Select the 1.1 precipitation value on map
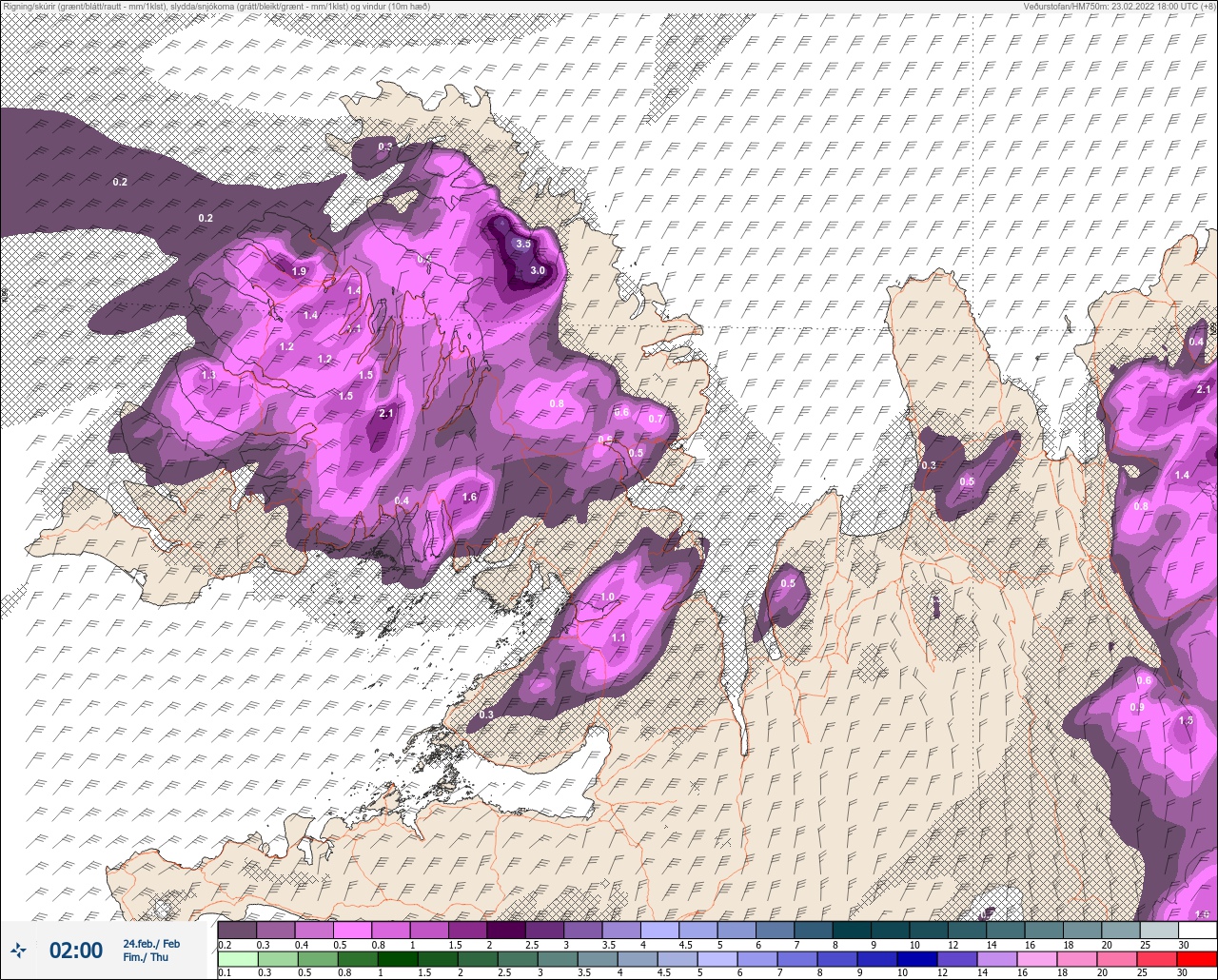This screenshot has height=980, width=1218. point(619,637)
